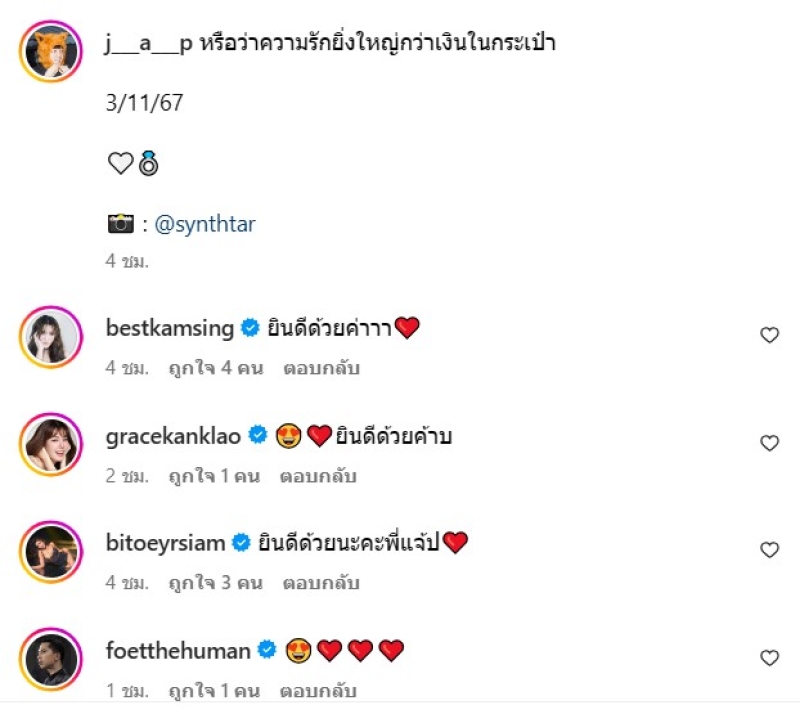Open gracekanklao's profile avatar

point(51,445)
